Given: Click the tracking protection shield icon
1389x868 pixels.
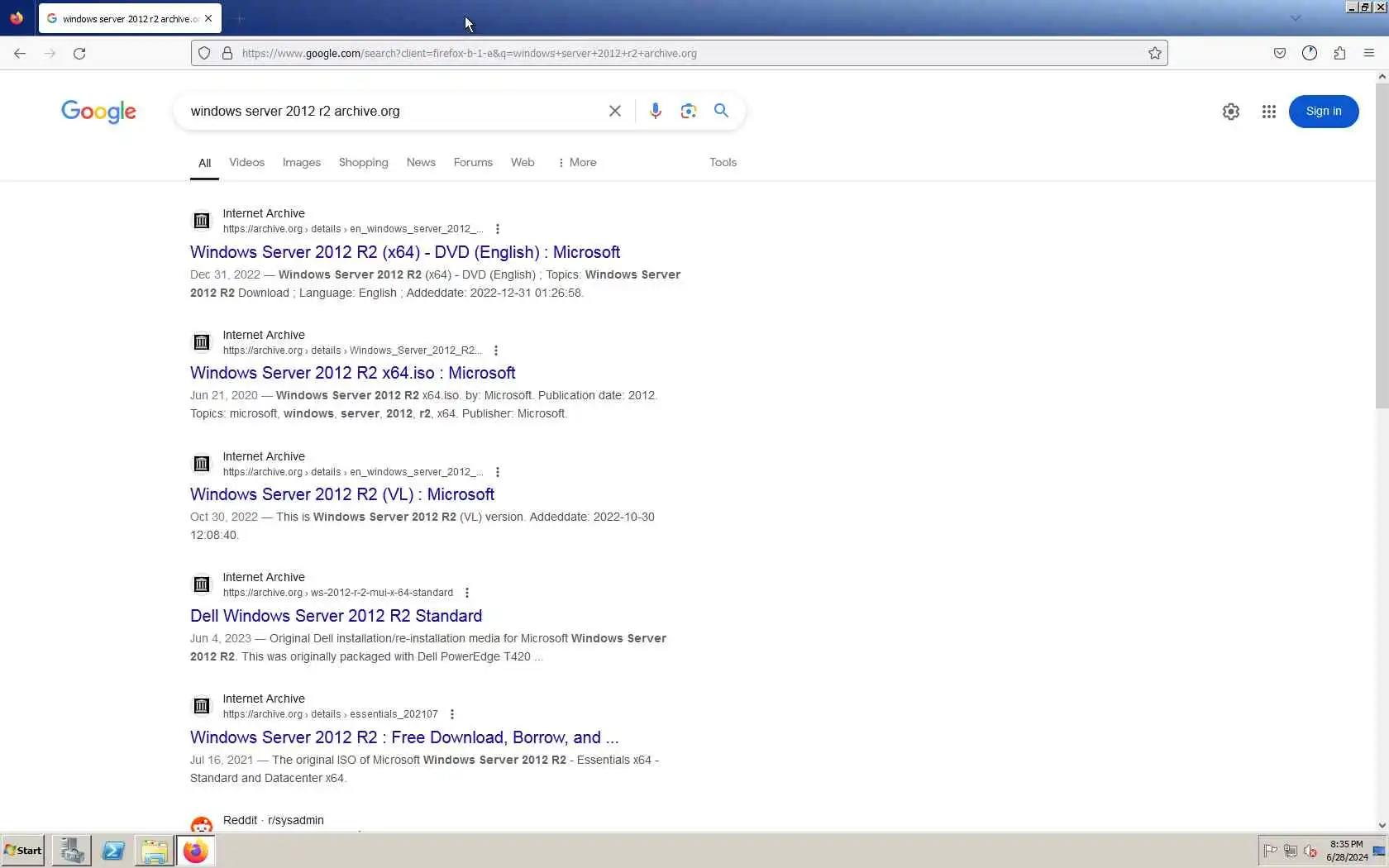Looking at the screenshot, I should coord(204,53).
